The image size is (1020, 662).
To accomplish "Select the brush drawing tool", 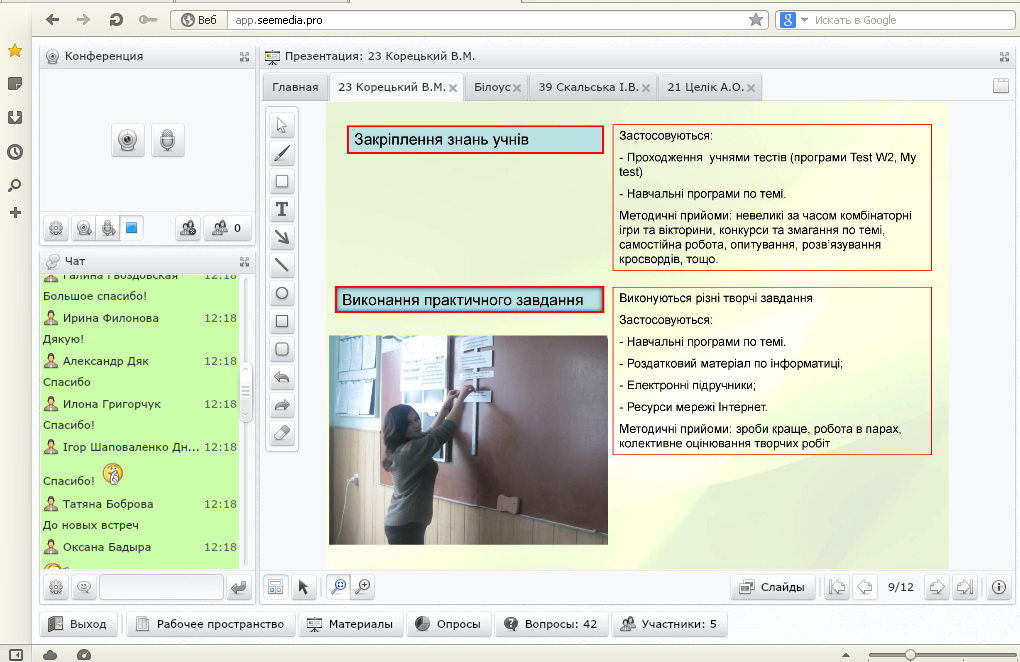I will coord(282,153).
